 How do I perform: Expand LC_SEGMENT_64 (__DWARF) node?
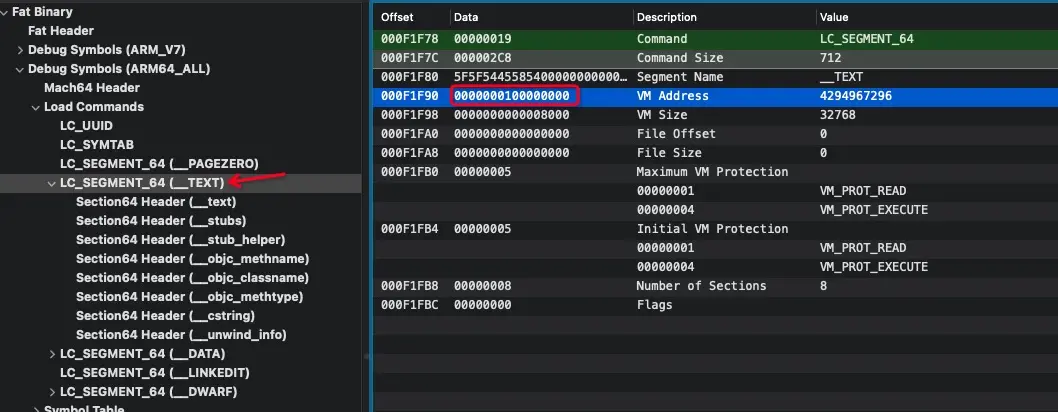coord(52,392)
